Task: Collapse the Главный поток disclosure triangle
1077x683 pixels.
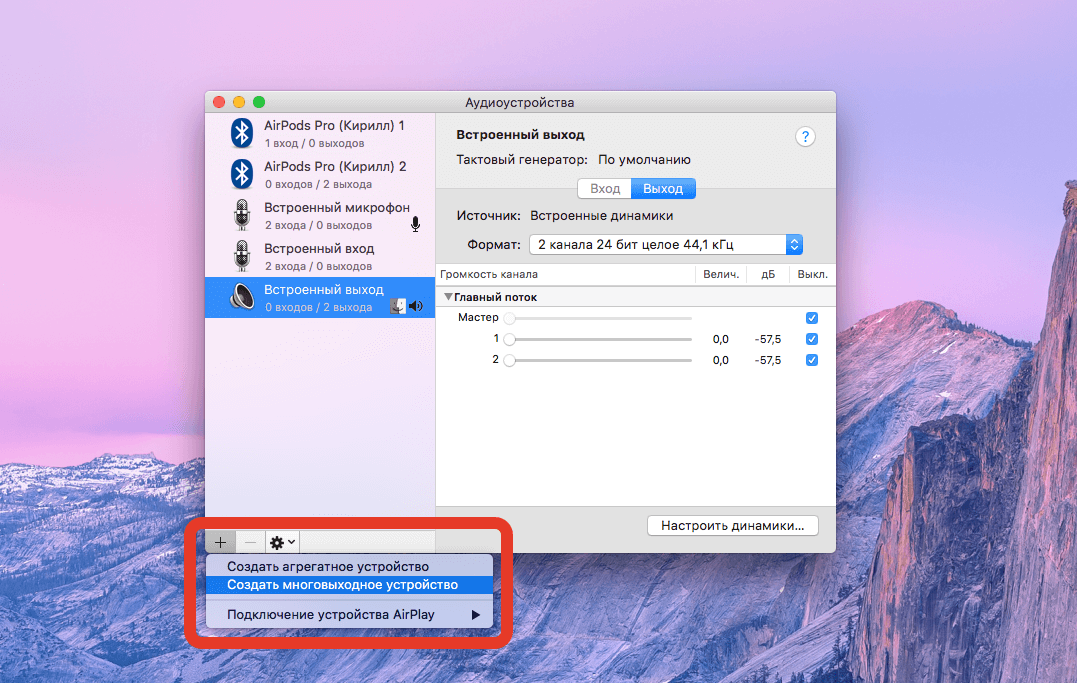Action: click(449, 297)
